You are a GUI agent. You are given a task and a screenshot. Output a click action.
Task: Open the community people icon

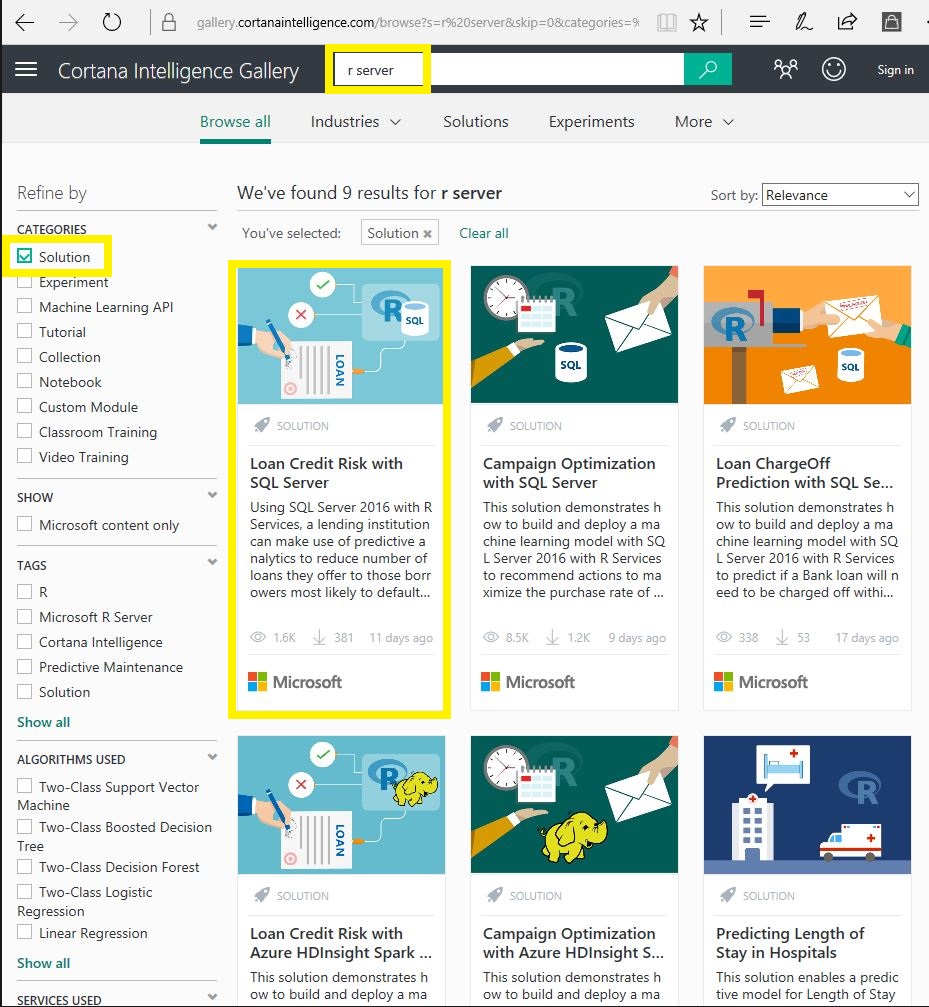(785, 69)
